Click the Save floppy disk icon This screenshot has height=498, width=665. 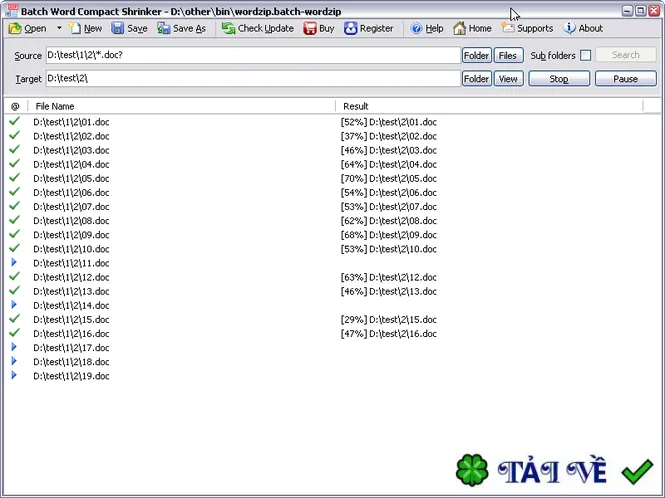(x=117, y=28)
